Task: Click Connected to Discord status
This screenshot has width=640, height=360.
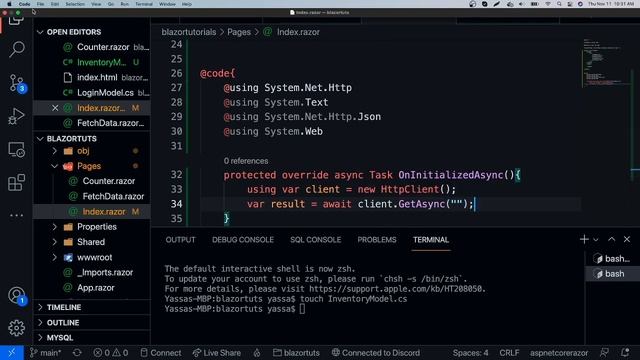Action: (x=376, y=353)
